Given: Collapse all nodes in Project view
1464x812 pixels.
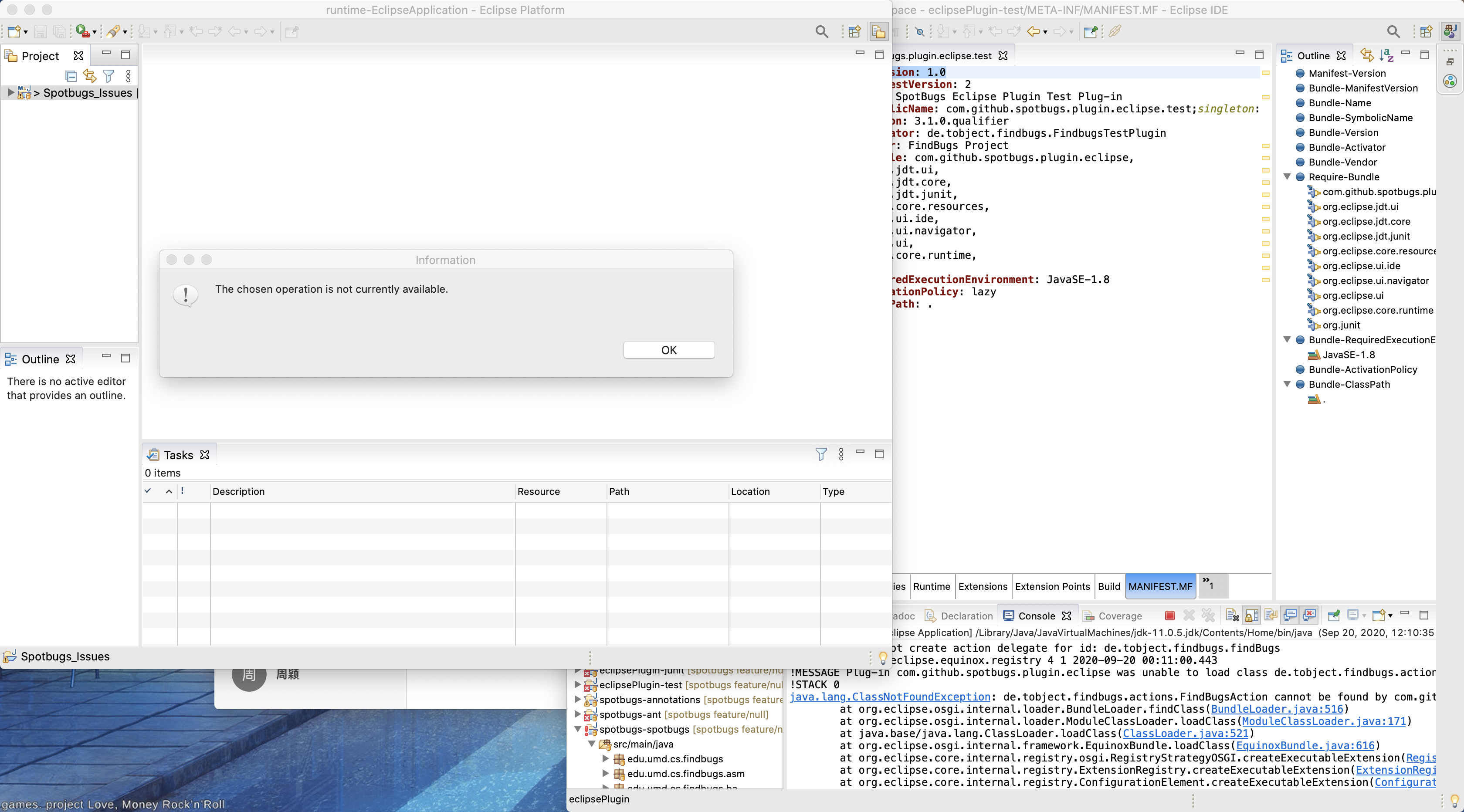Looking at the screenshot, I should pos(71,76).
